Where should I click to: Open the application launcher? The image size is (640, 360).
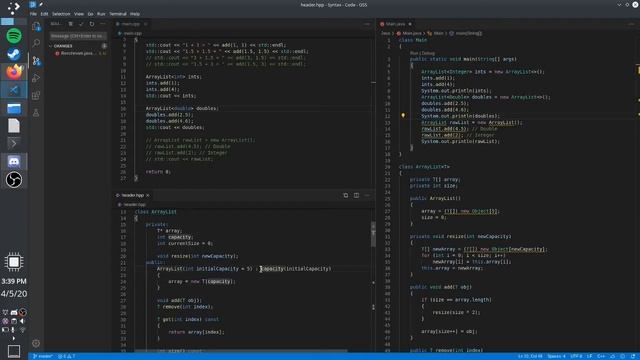pos(13,7)
